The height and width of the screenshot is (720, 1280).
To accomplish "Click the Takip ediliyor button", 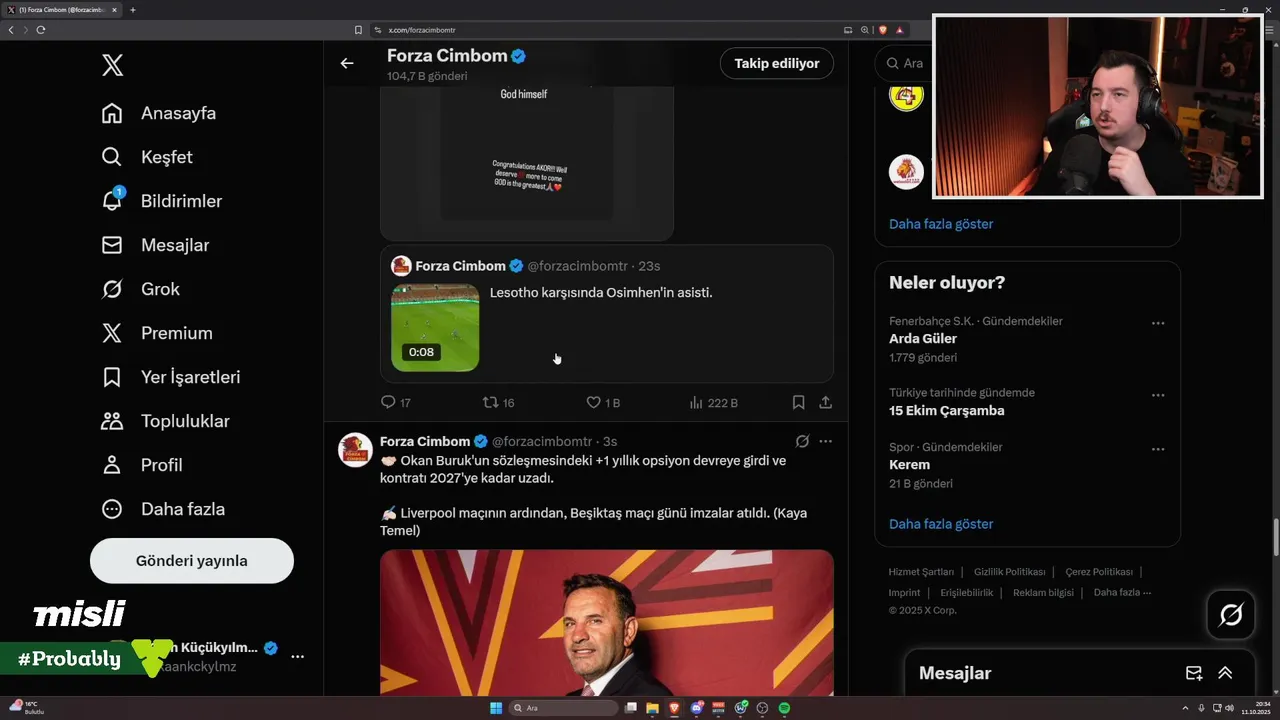I will pos(777,63).
